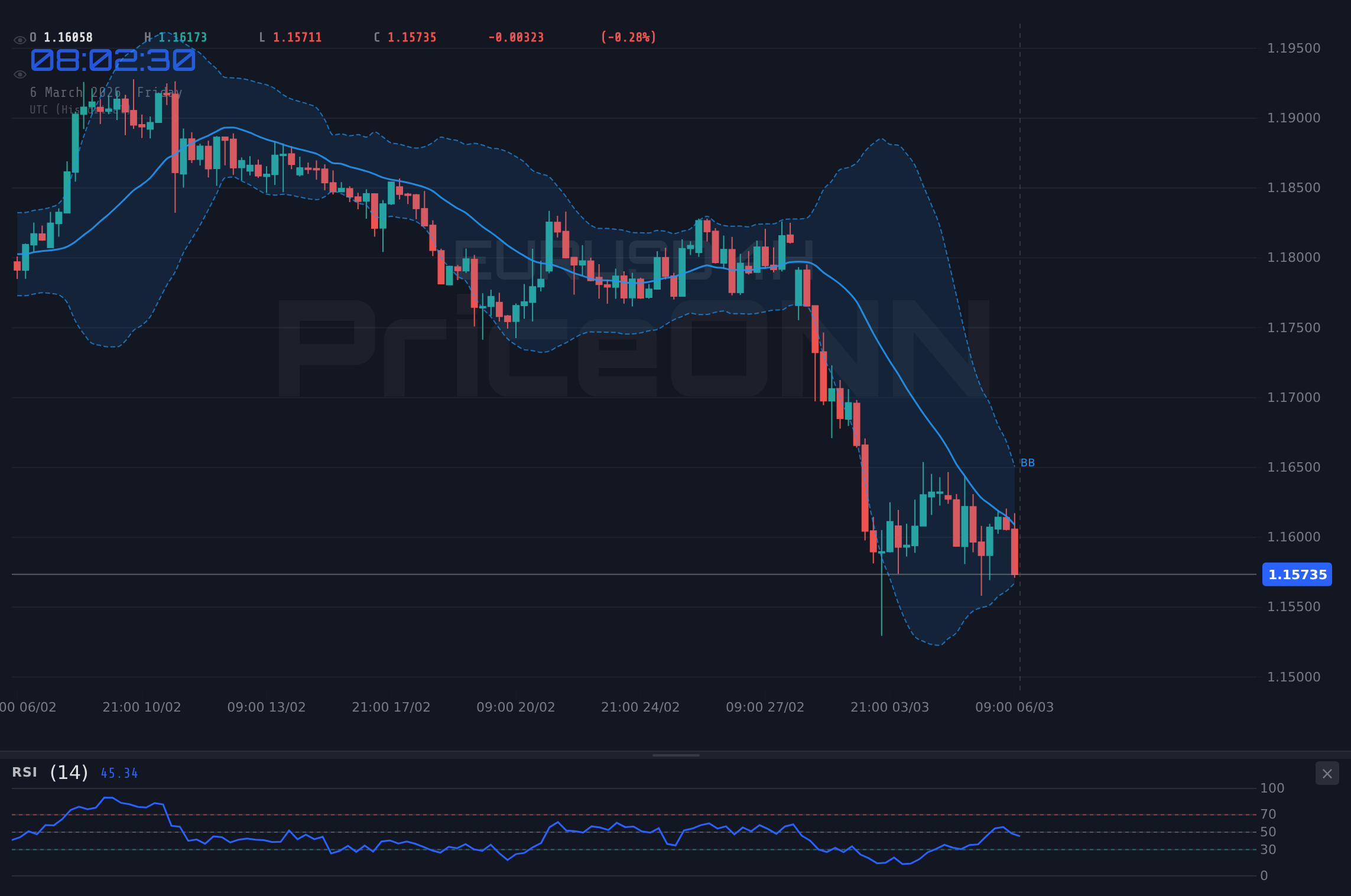Screen dimensions: 1351x896
Task: Click the percent change (-0.28%)
Action: 629,37
